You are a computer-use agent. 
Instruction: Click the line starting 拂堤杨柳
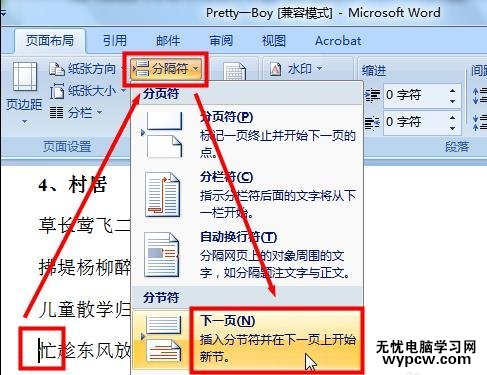[x=84, y=267]
